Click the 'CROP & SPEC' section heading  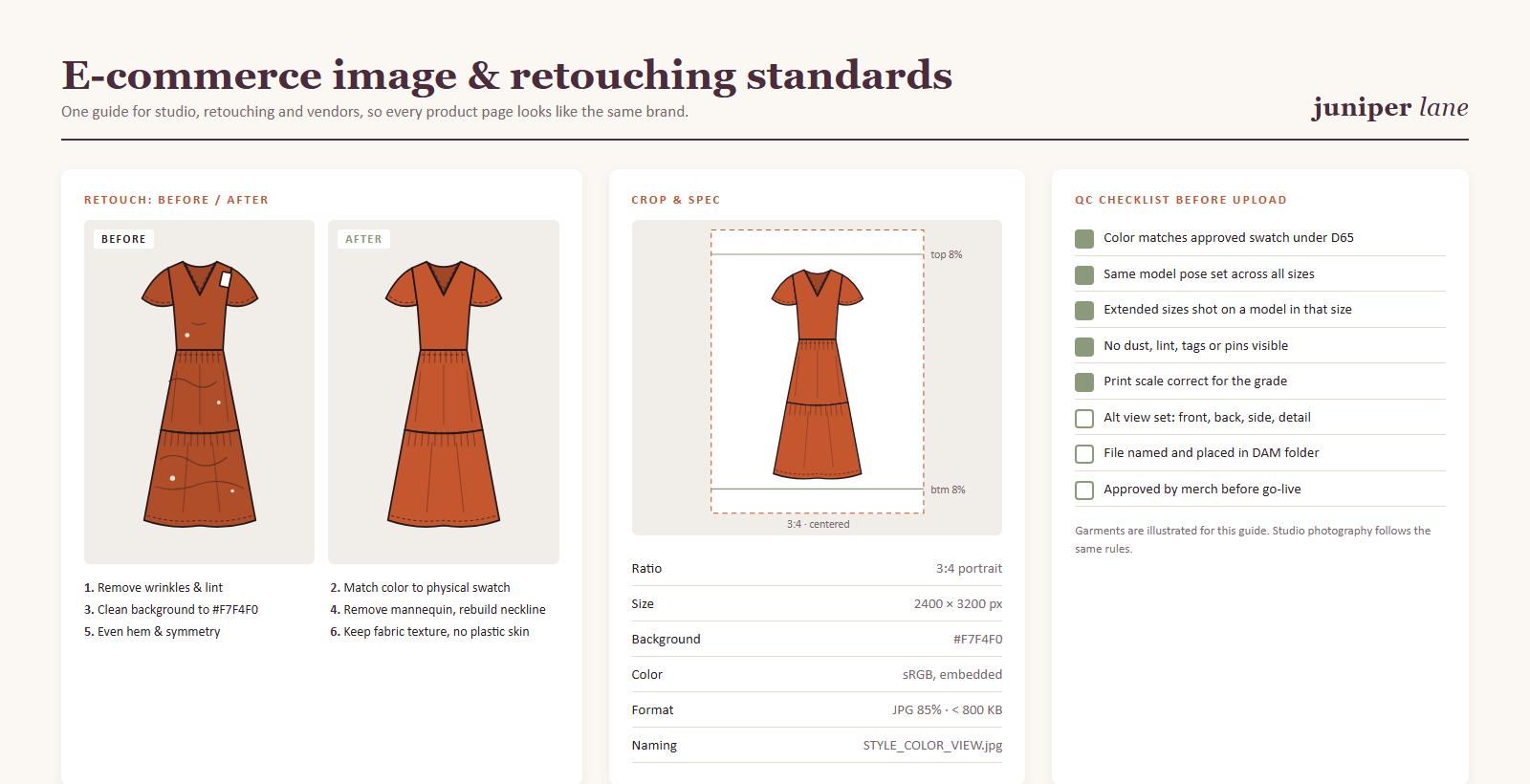pos(676,200)
